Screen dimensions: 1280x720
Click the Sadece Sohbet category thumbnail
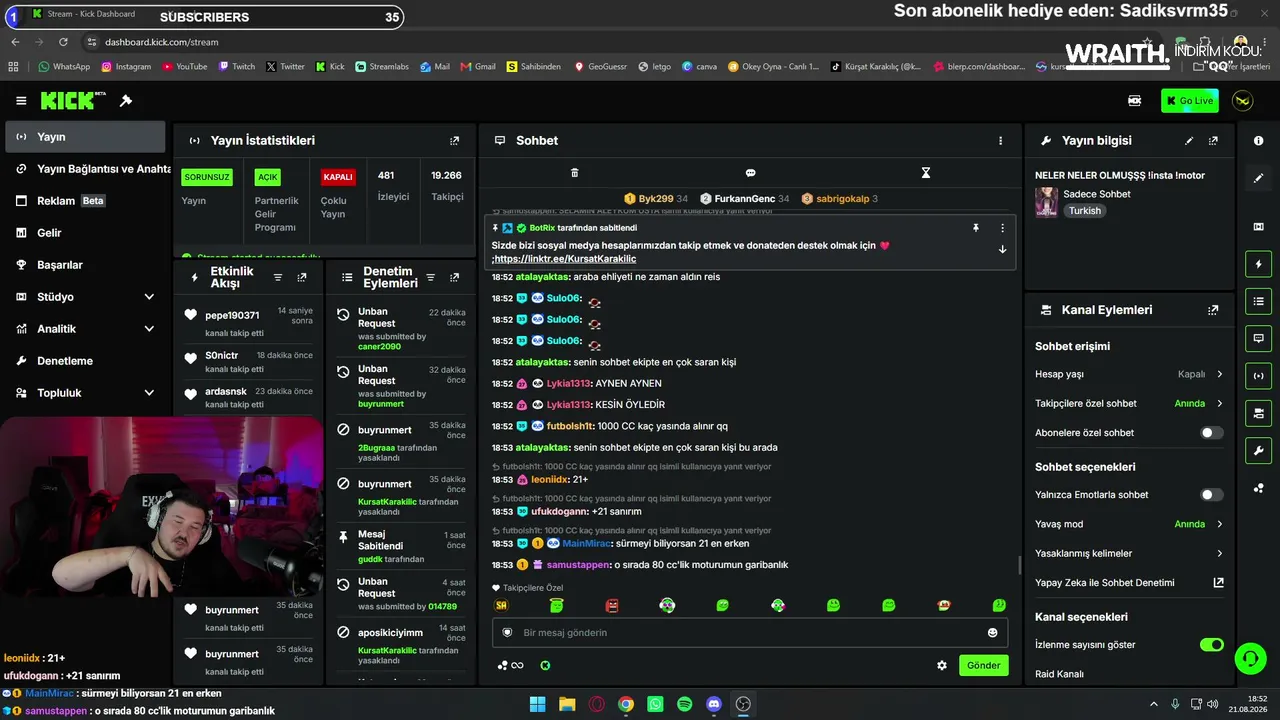(1046, 202)
